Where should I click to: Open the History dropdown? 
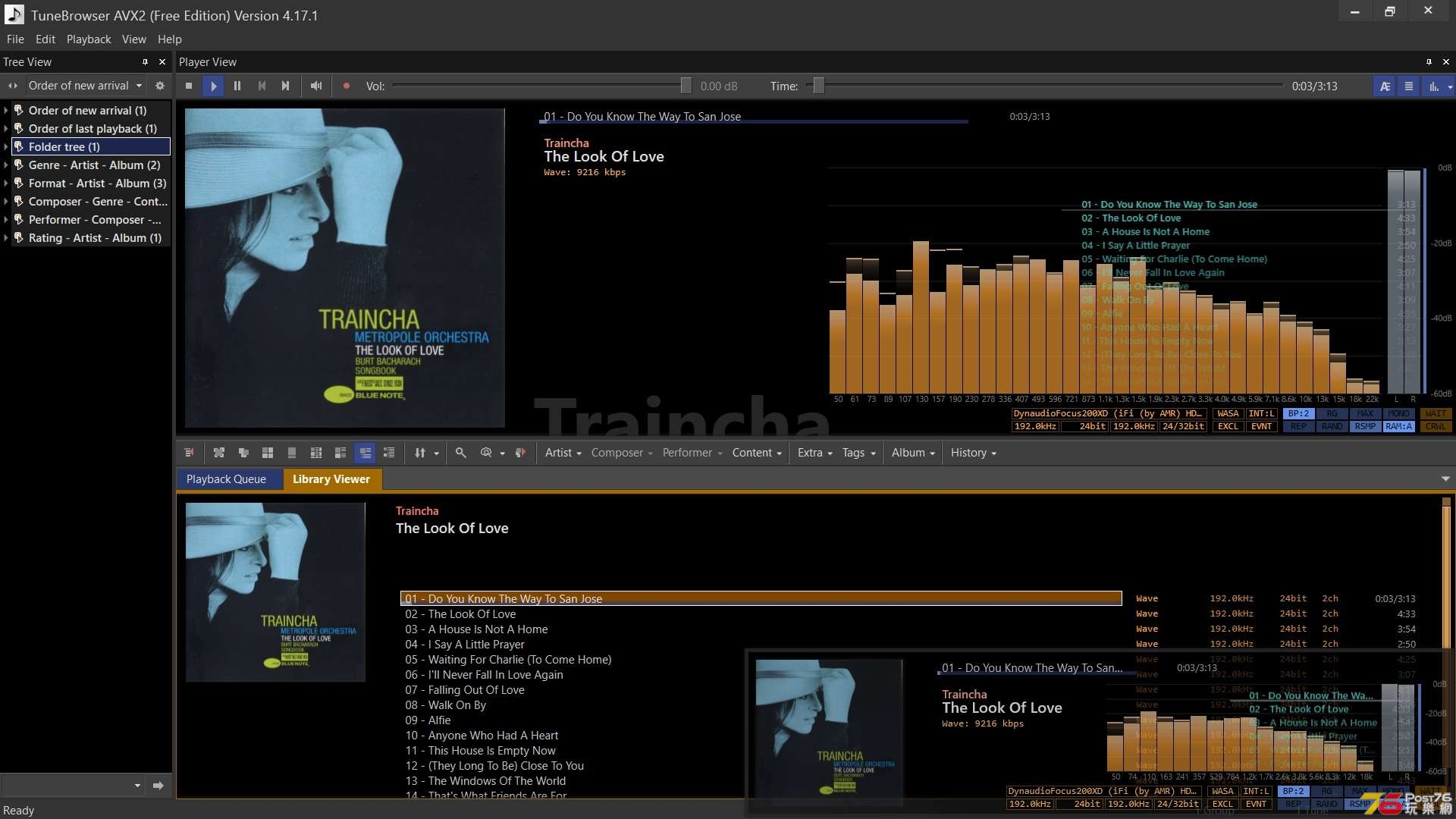(974, 453)
